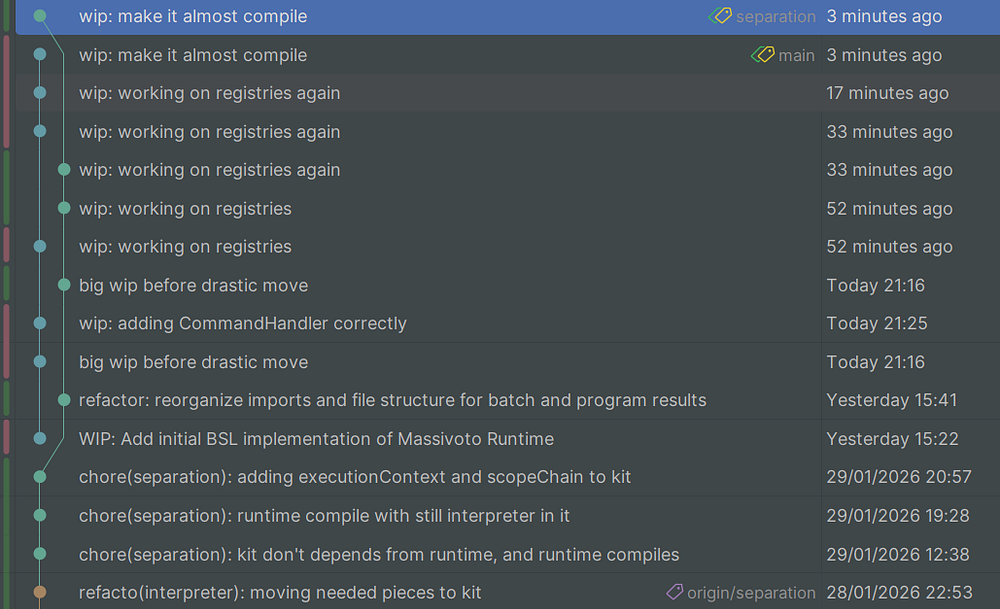Click the origin/separation branch label
Screen dimensions: 1000x609
(x=751, y=593)
